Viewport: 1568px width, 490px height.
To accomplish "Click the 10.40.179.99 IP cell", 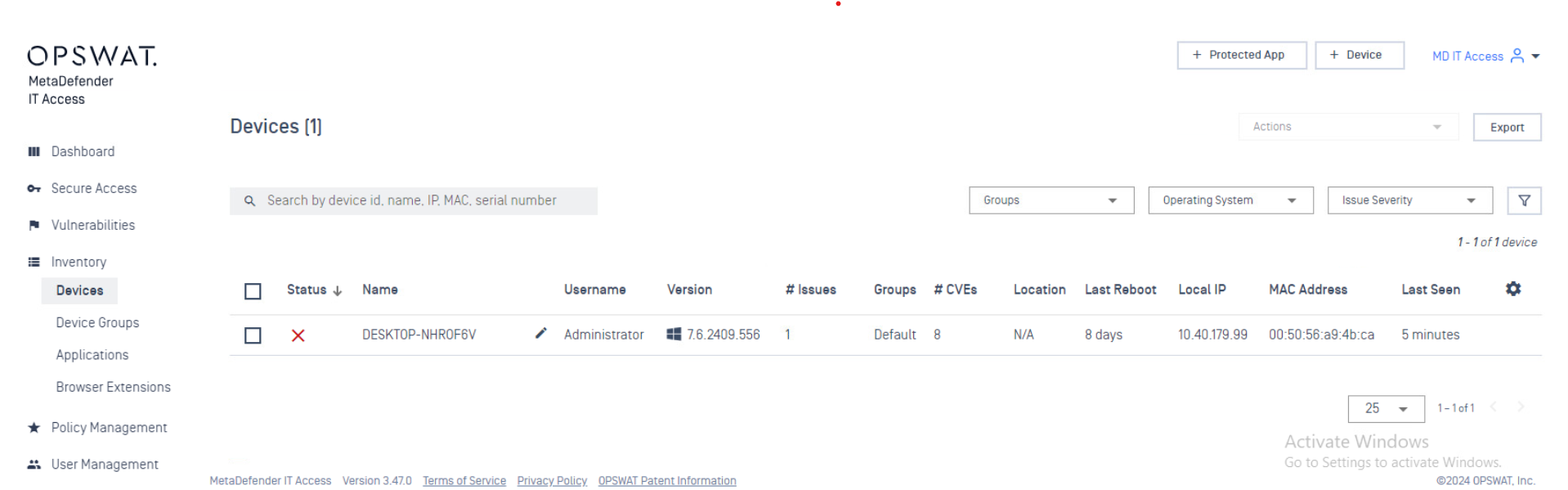I will 1212,335.
